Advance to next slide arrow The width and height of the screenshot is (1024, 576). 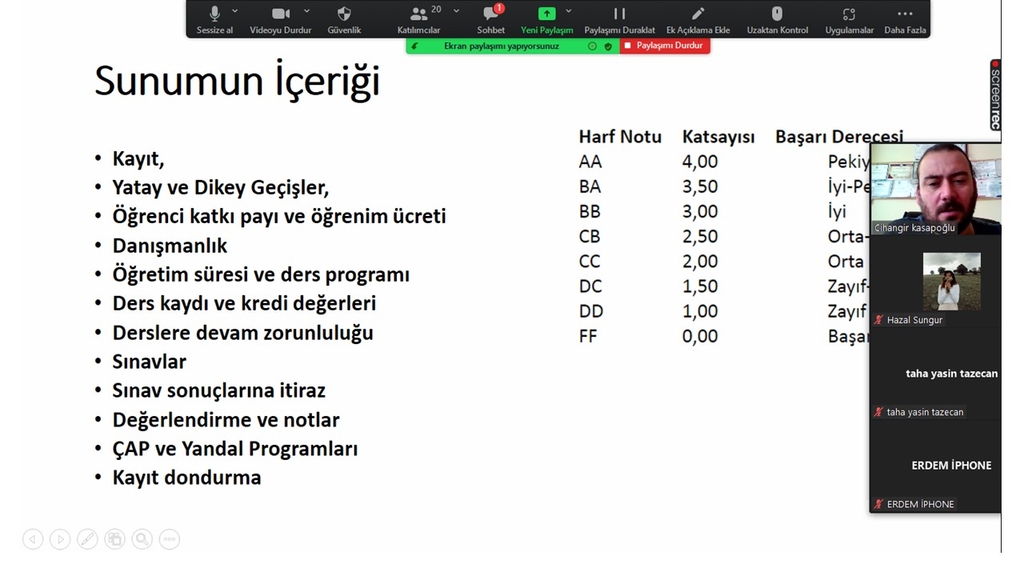60,540
